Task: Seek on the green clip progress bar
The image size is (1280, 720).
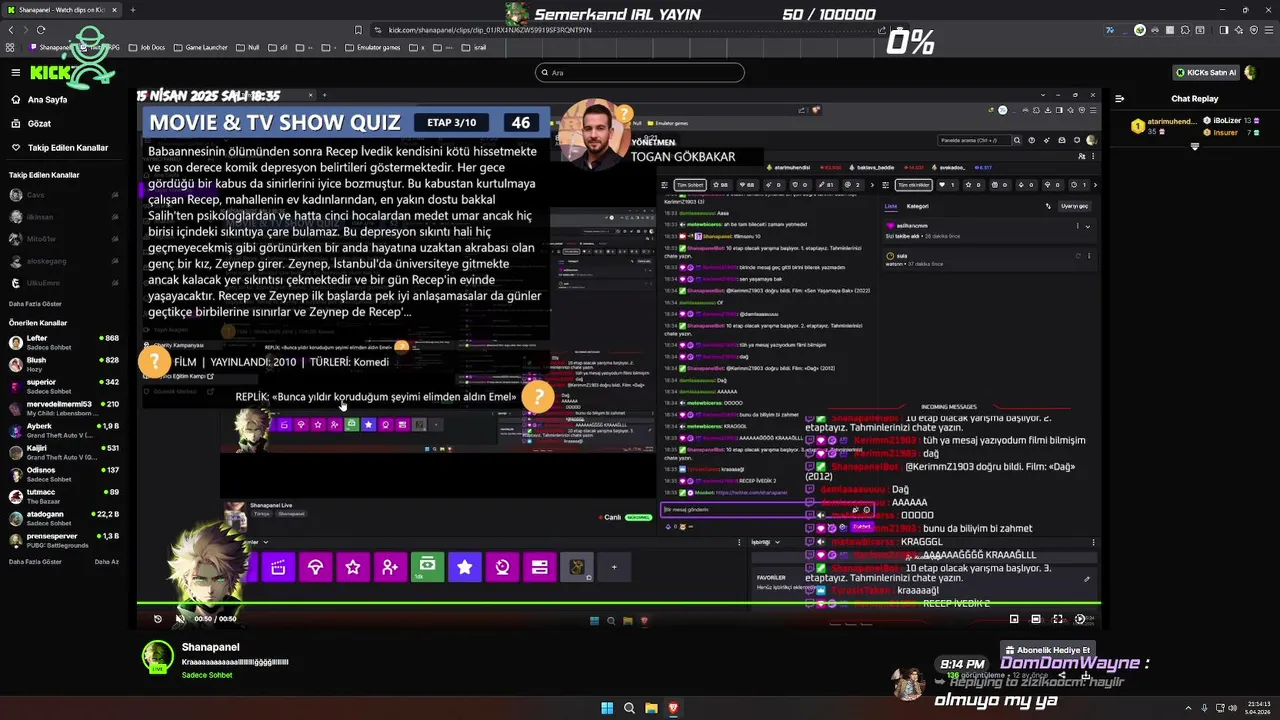Action: pyautogui.click(x=619, y=603)
